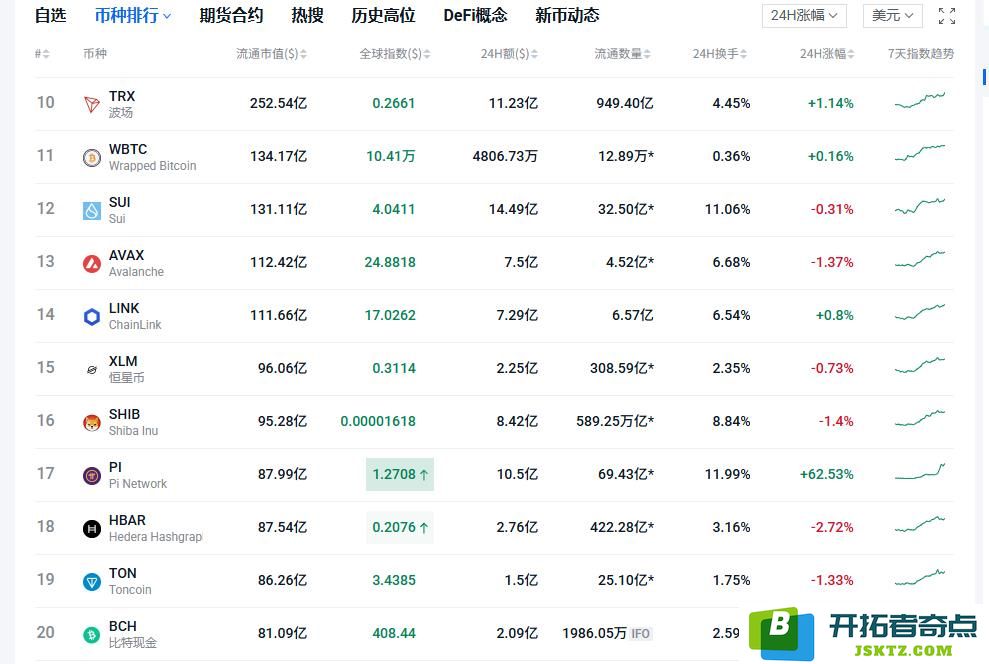Click LINK circulating supply 6.57亿
Screen dimensions: 989x664
[633, 315]
